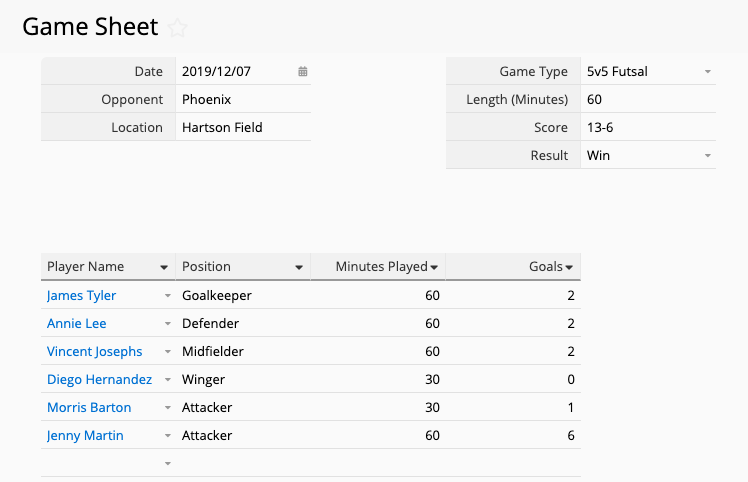Select the Opponent field containing Phoenix
Viewport: 748px width, 482px height.
(243, 99)
